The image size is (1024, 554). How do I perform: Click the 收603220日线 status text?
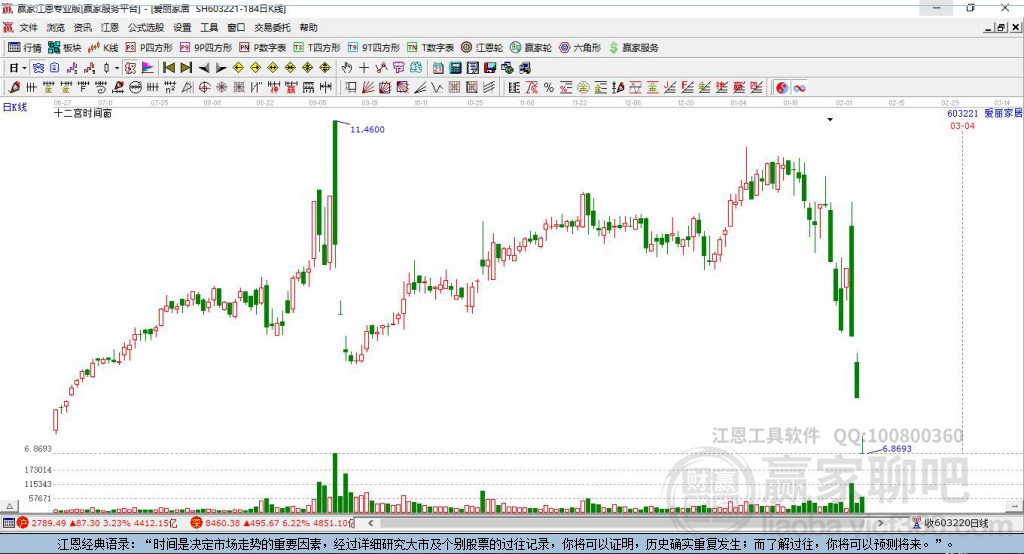[956, 523]
